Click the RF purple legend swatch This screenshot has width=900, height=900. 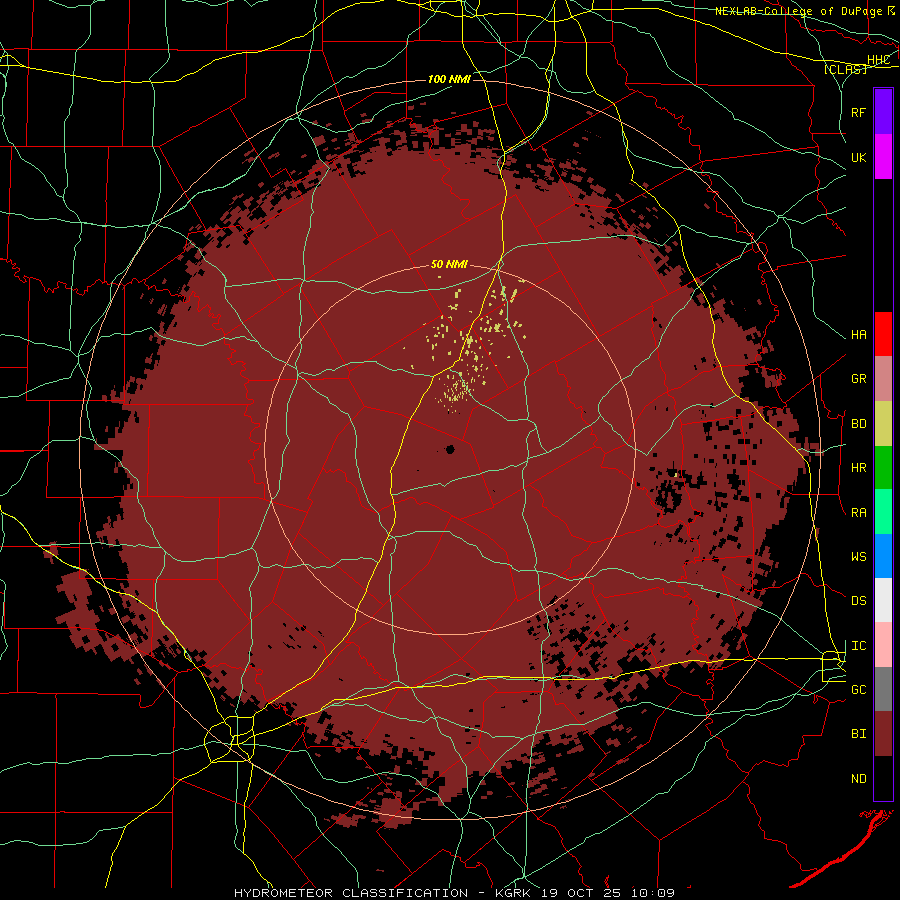coord(883,112)
